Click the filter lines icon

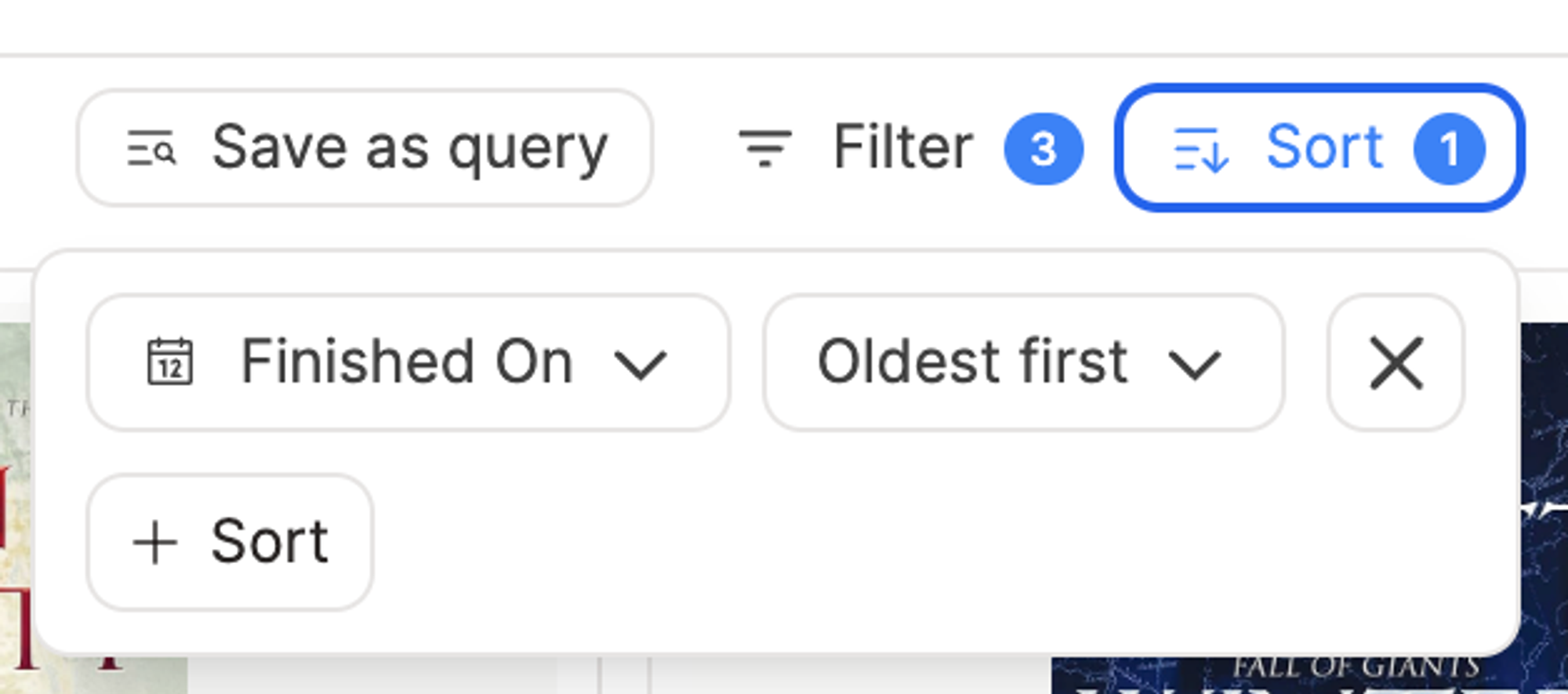point(765,148)
